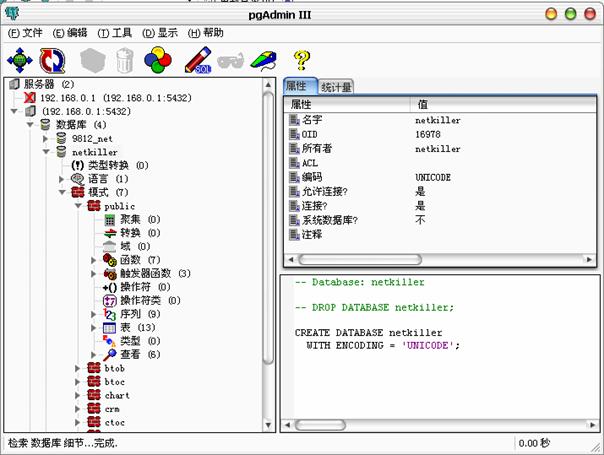
Task: Click the add server connection toolbar icon
Action: click(20, 60)
